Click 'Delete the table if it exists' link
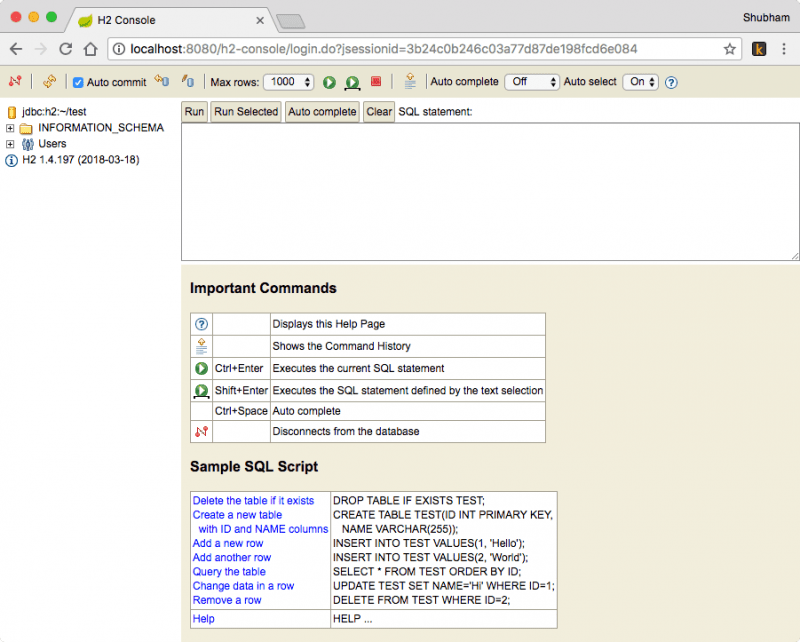800x642 pixels. coord(253,501)
